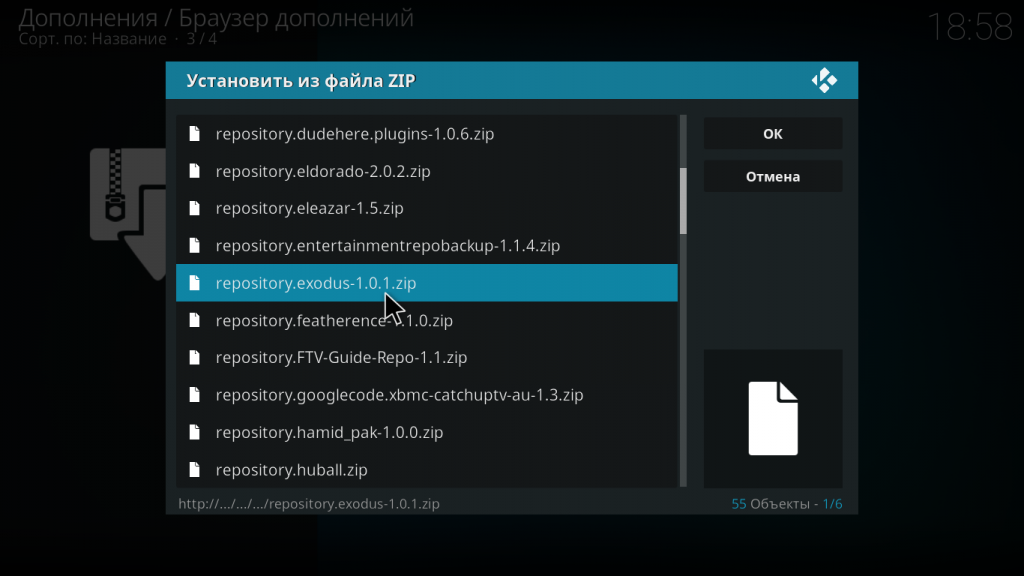Choose repository.huball.zip from the list
Image resolution: width=1024 pixels, height=576 pixels.
[x=426, y=470]
